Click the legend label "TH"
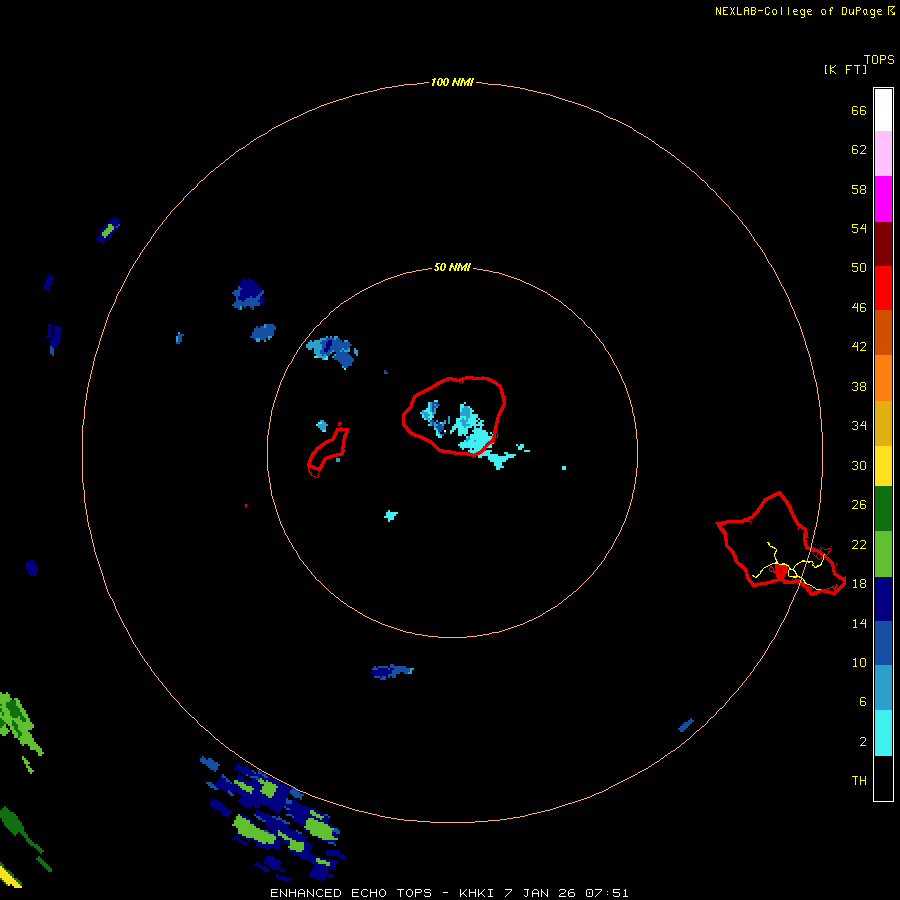The height and width of the screenshot is (900, 900). click(859, 781)
